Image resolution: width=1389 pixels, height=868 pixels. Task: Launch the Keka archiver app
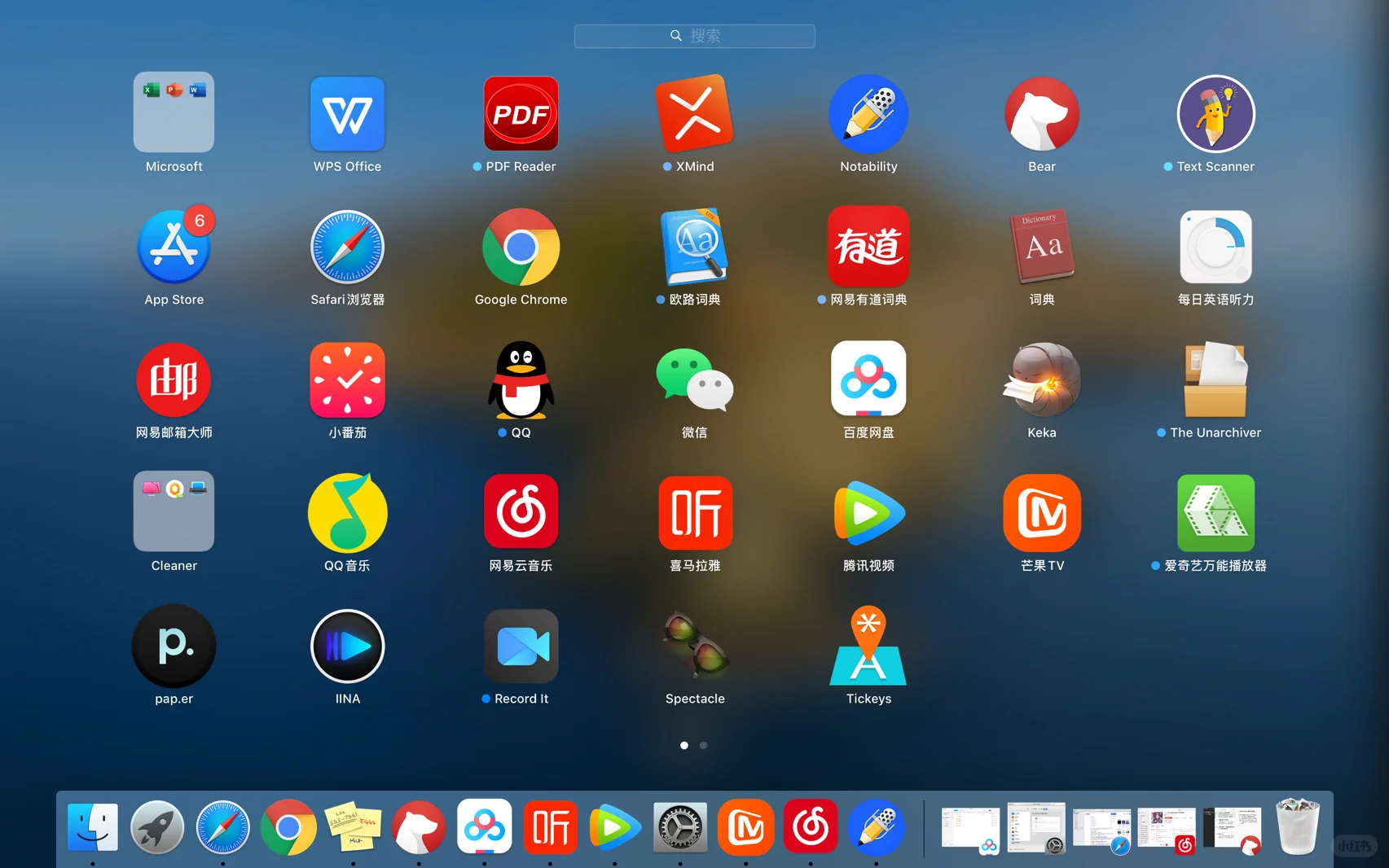[1042, 379]
